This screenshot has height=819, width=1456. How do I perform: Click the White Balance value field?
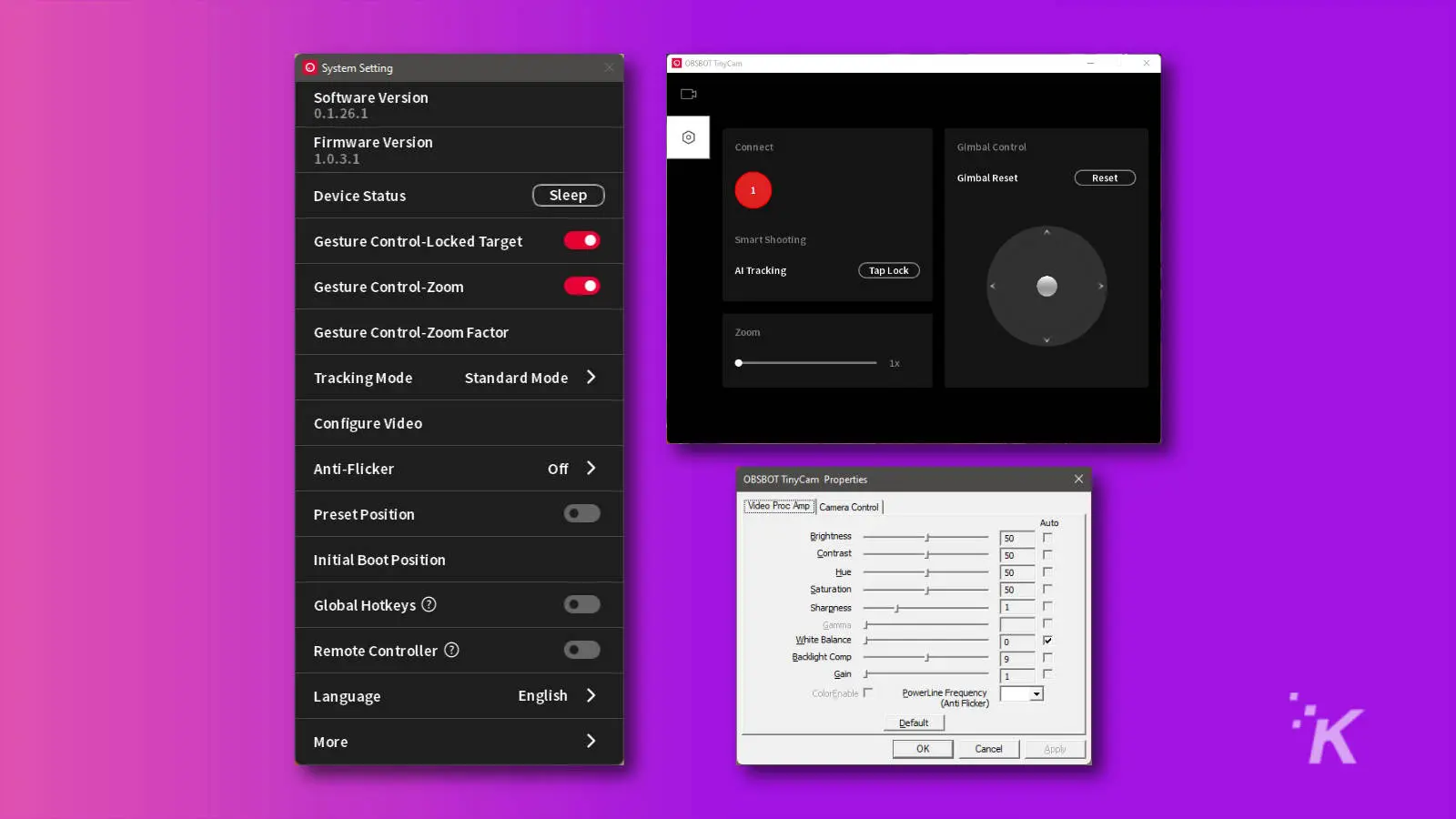pos(1017,642)
